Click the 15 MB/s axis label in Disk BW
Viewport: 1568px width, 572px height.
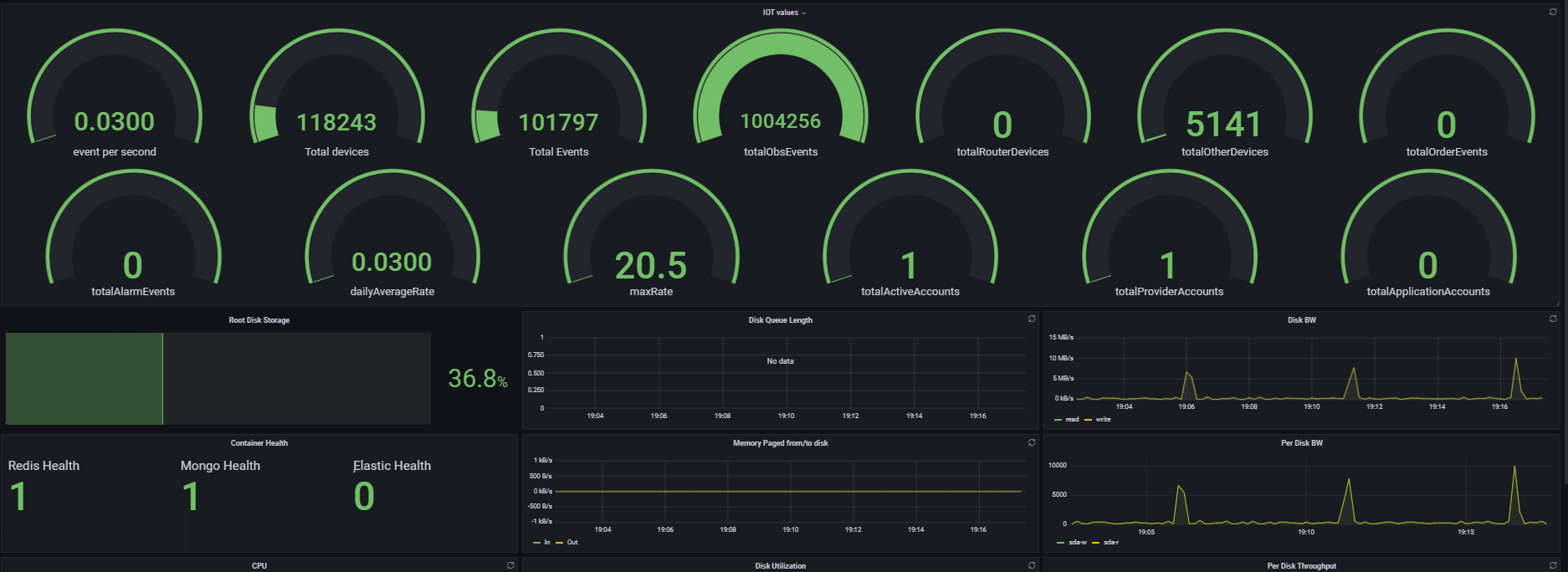(x=1061, y=338)
